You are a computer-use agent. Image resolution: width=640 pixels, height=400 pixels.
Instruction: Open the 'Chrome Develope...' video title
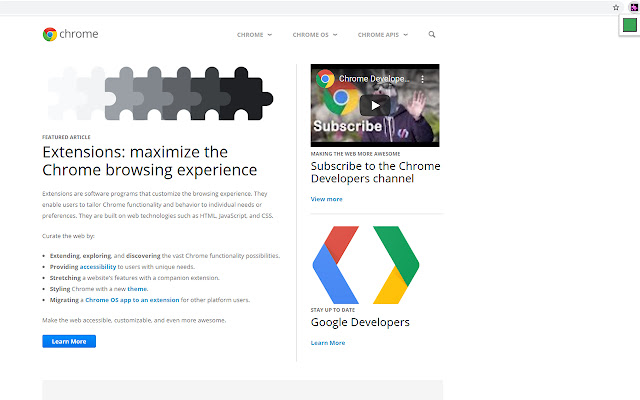[374, 79]
